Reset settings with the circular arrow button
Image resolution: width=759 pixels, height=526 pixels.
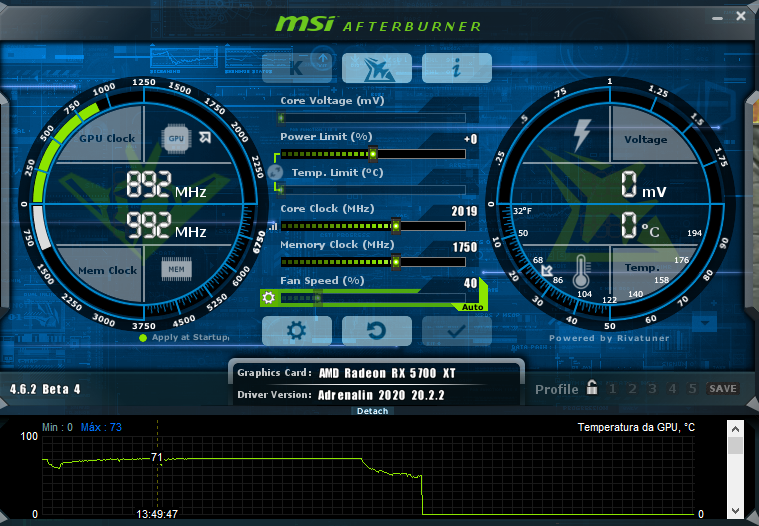pyautogui.click(x=377, y=331)
